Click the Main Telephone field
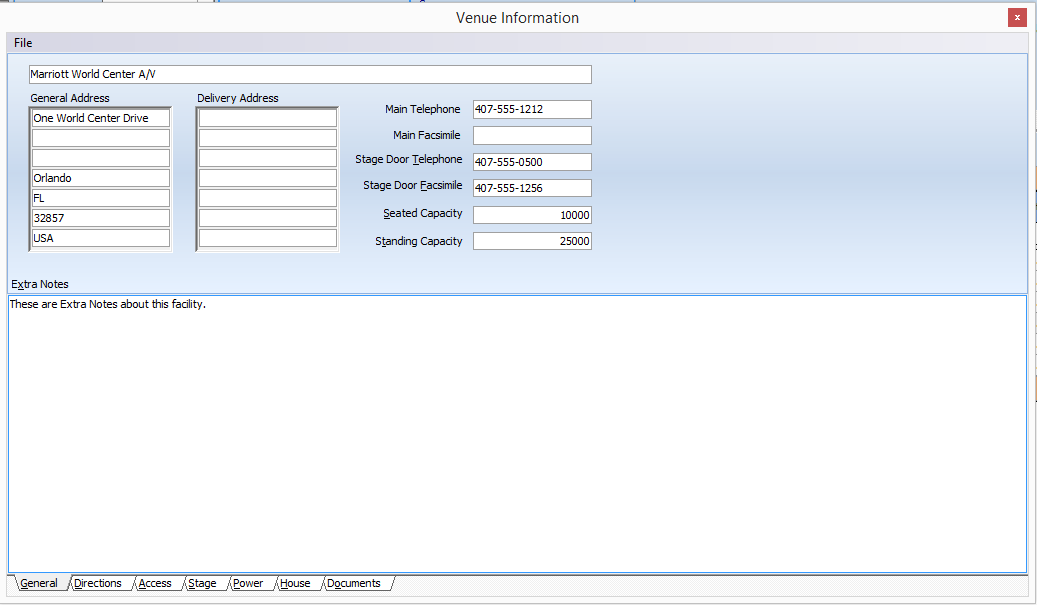 (x=532, y=109)
